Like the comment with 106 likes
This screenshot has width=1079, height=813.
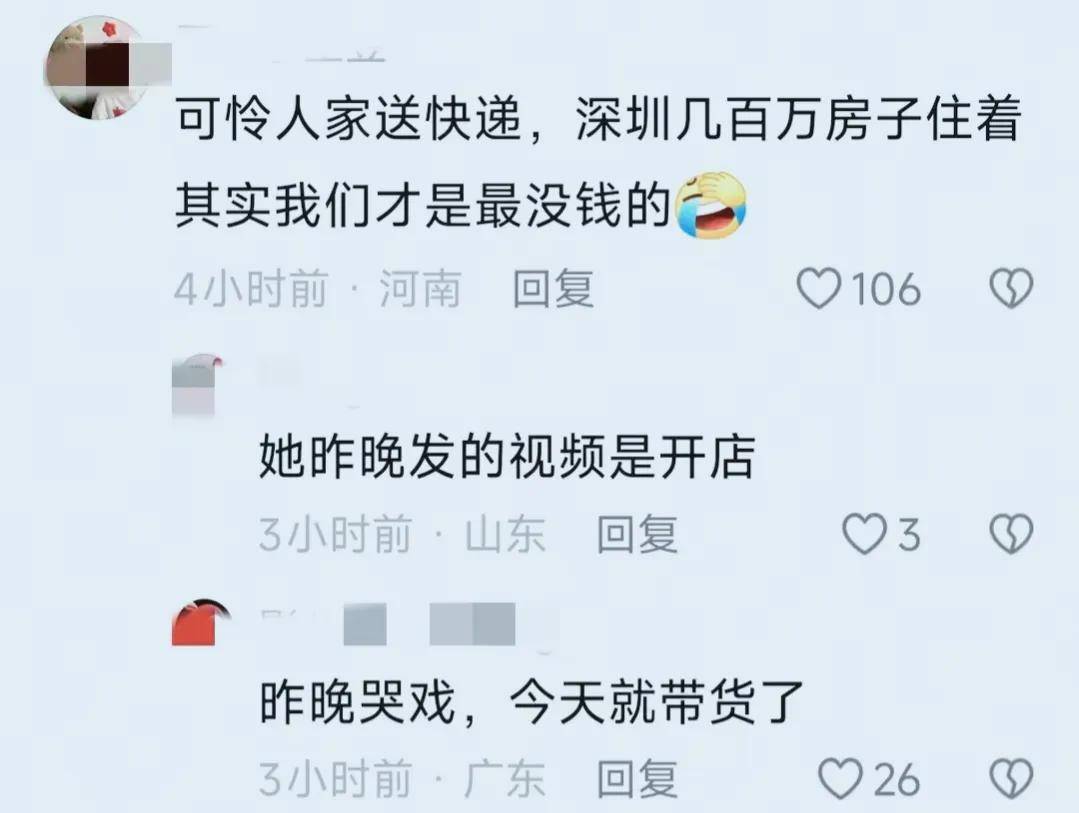819,288
